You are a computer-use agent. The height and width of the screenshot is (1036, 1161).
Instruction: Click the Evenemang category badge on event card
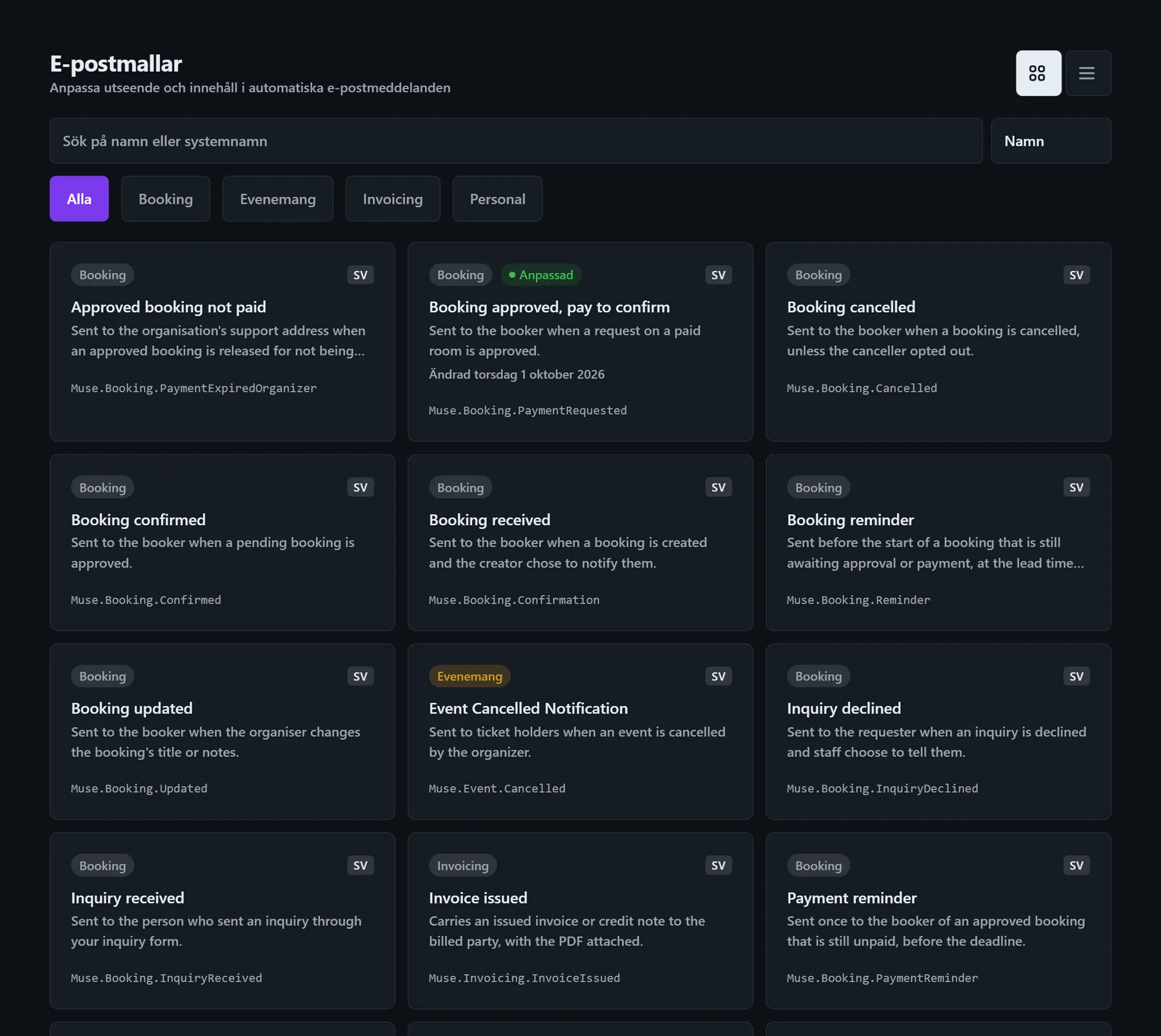(470, 676)
